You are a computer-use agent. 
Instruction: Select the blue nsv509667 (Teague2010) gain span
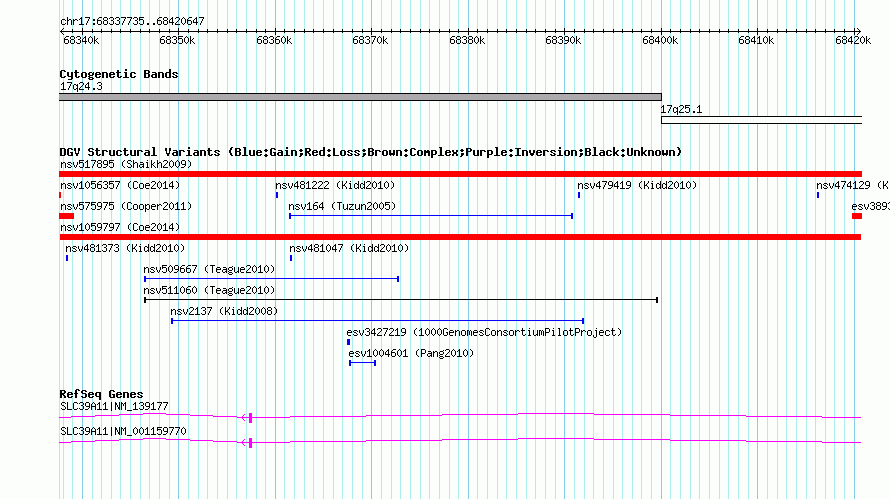(x=271, y=279)
